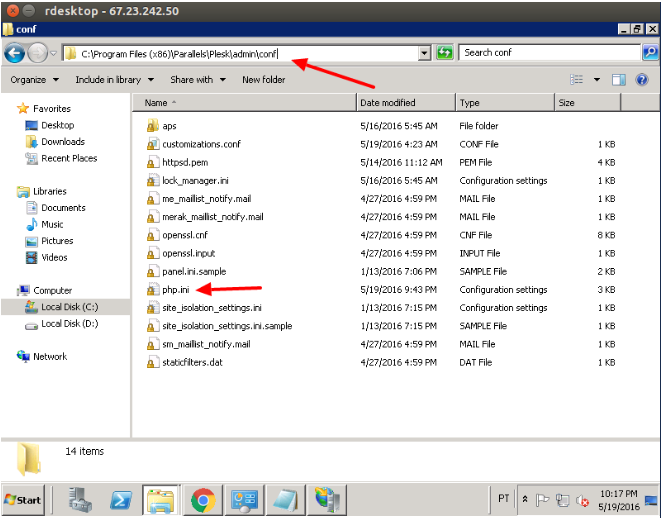The width and height of the screenshot is (662, 518).
Task: Click Action Center flag tray icon
Action: [x=542, y=500]
